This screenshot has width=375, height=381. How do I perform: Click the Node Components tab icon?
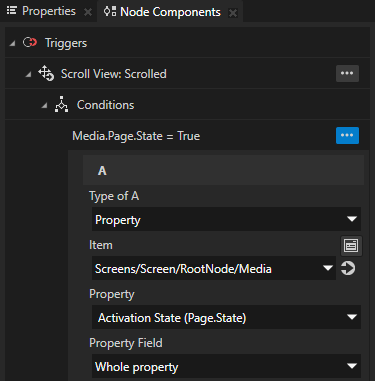pyautogui.click(x=110, y=12)
